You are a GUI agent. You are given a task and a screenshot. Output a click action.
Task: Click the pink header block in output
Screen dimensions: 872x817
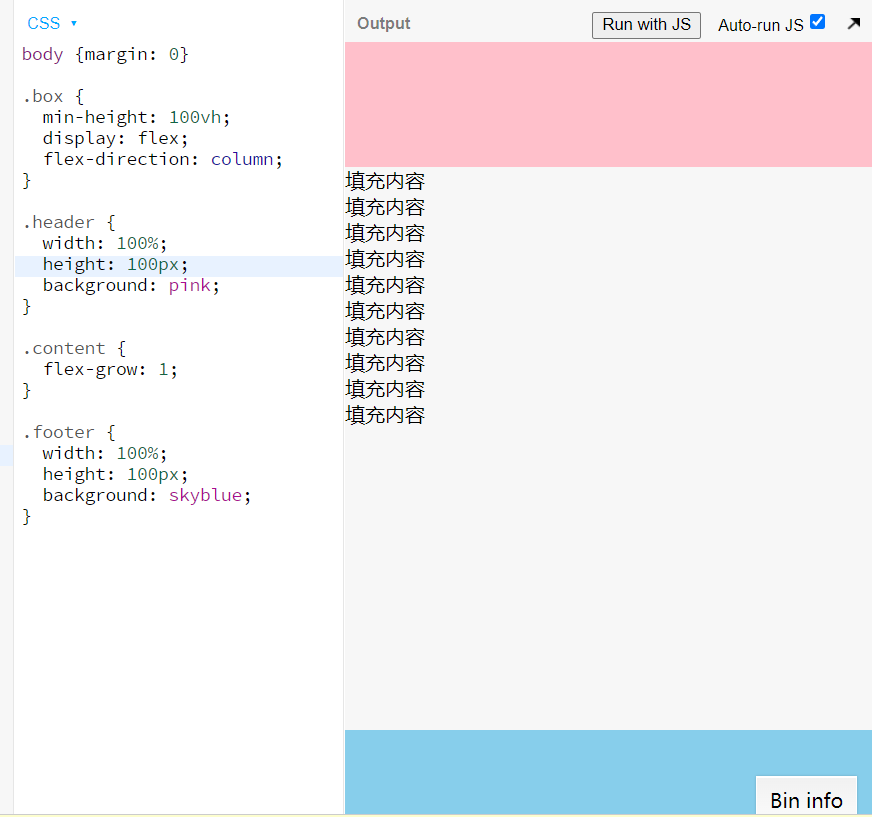pos(608,105)
